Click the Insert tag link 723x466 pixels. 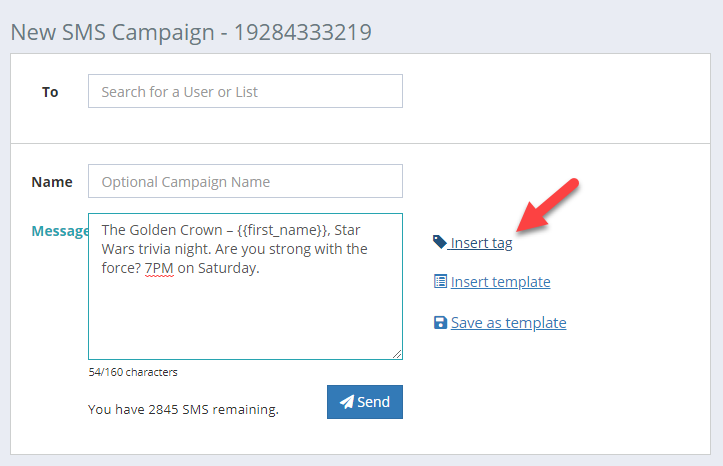pyautogui.click(x=481, y=243)
